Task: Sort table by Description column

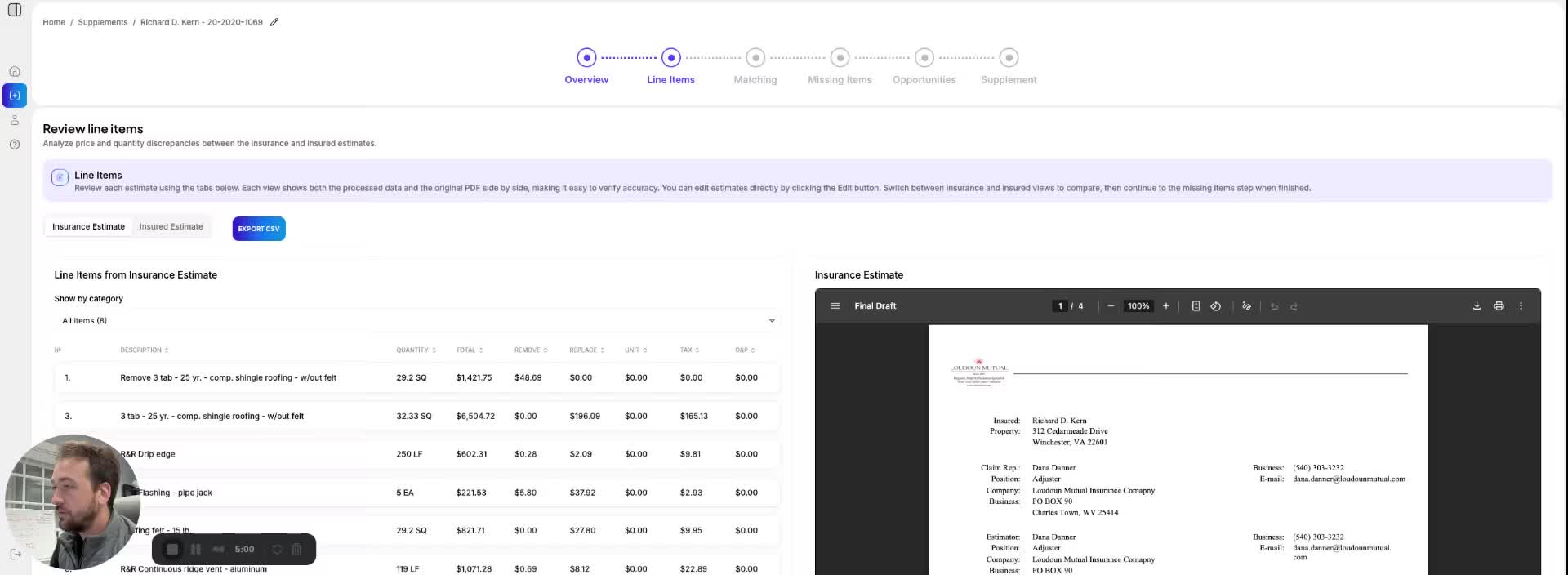Action: 145,350
